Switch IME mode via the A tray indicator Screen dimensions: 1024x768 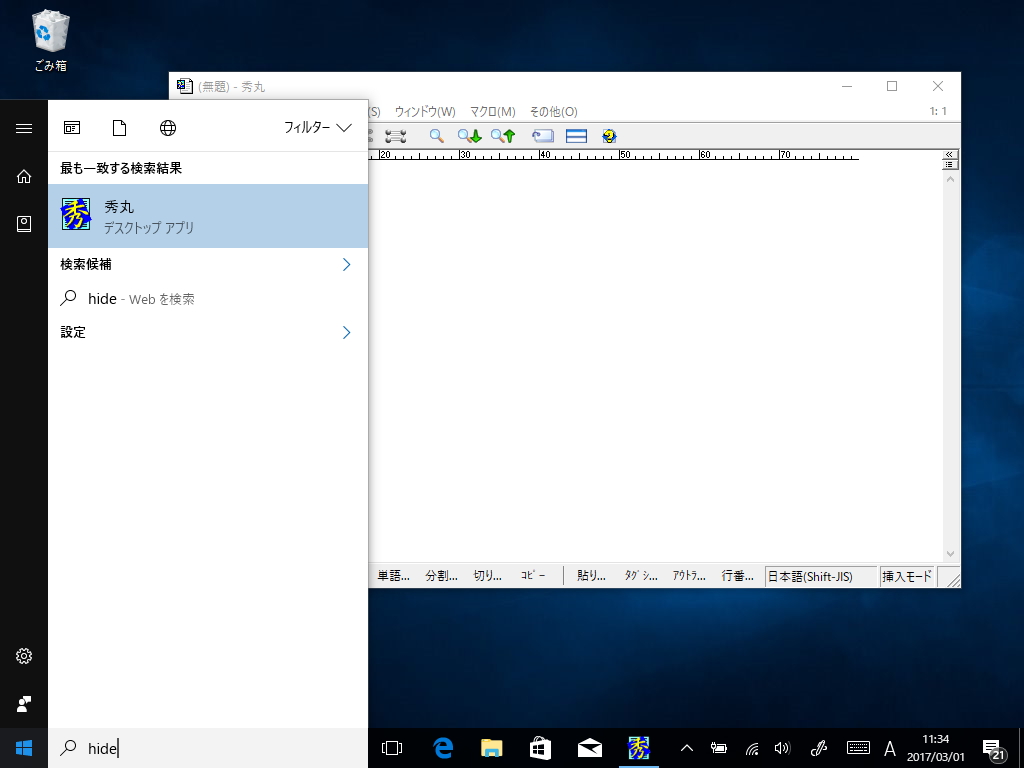click(x=890, y=747)
